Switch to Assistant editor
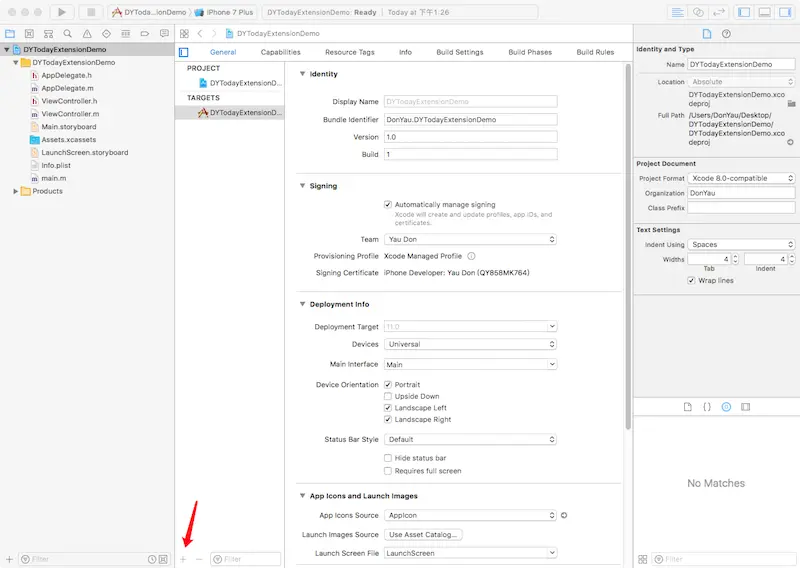This screenshot has width=800, height=568. 698,12
